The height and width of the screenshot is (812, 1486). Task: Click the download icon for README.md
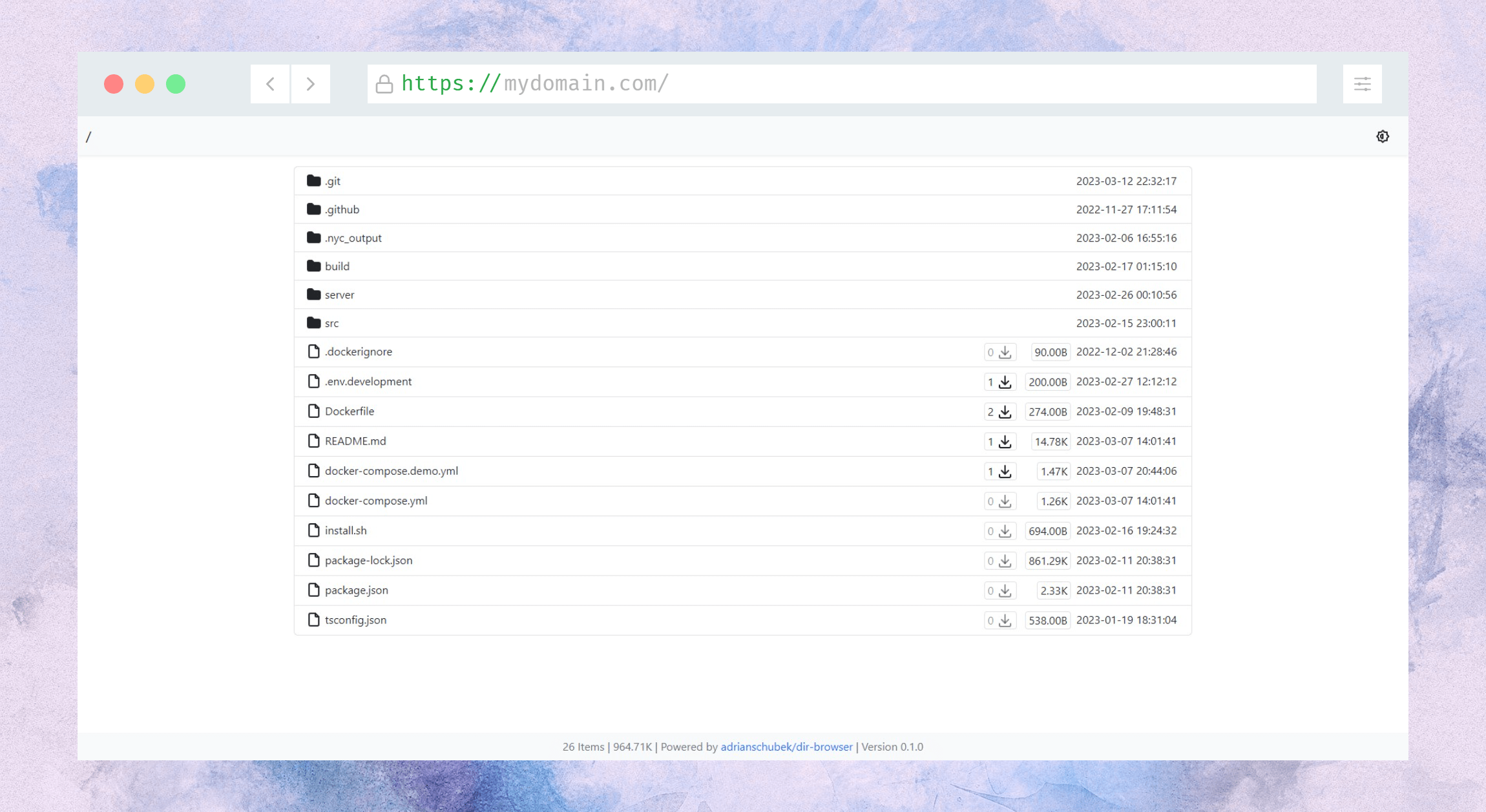[x=1005, y=441]
